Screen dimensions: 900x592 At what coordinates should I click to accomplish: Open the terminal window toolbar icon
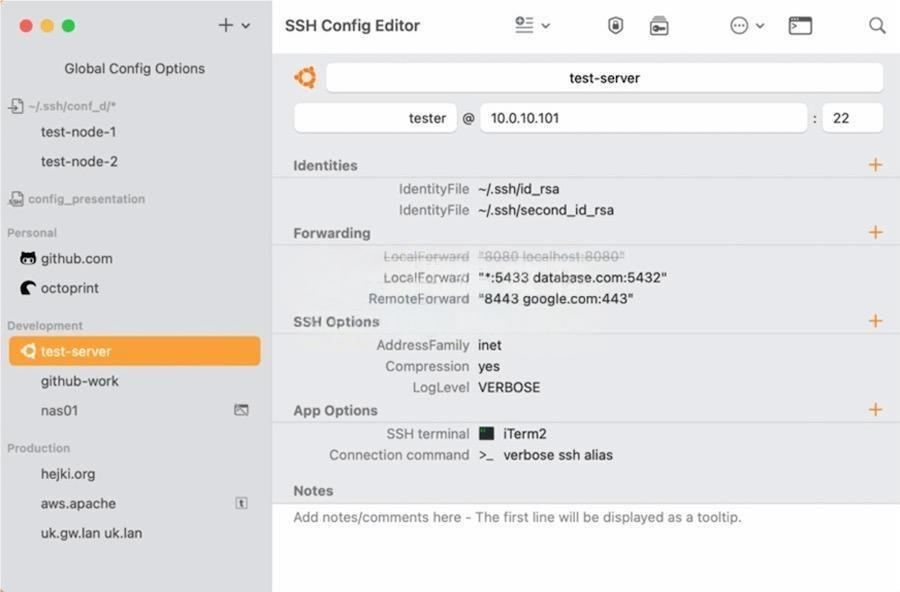[x=800, y=26]
